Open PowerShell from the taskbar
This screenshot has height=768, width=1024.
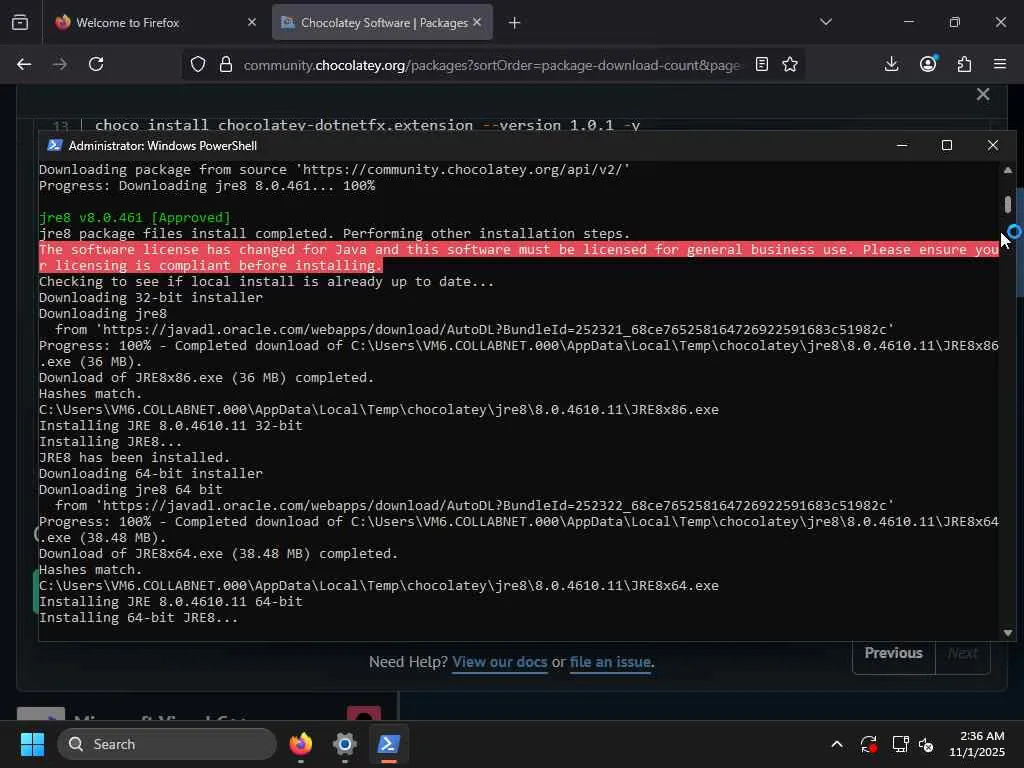click(x=389, y=744)
